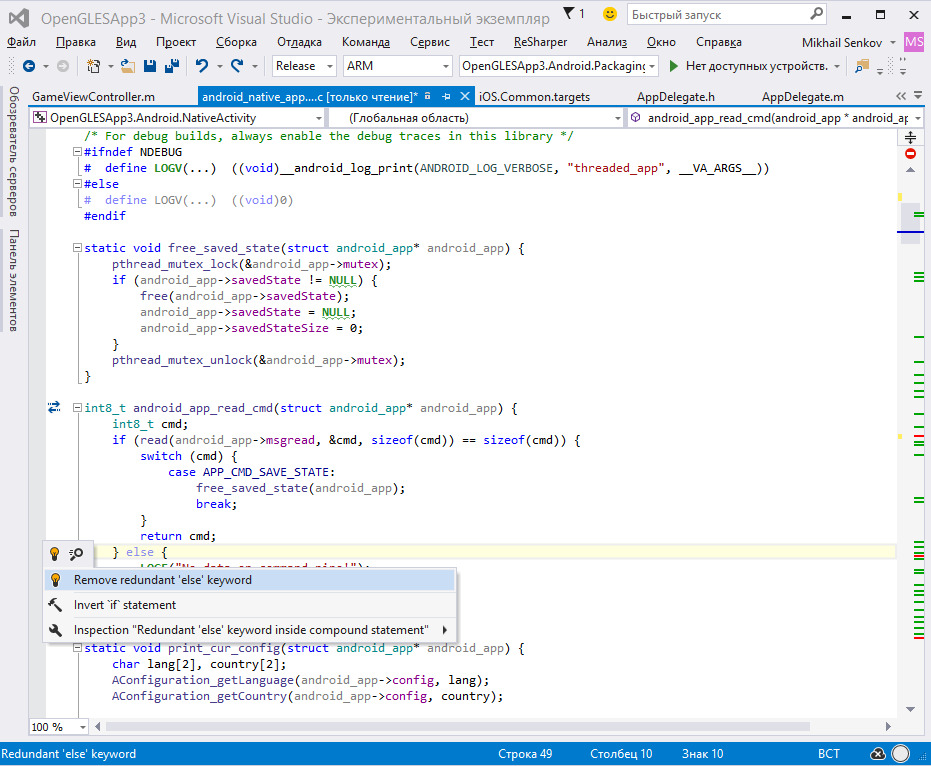Click the Undo arrow icon

click(202, 66)
